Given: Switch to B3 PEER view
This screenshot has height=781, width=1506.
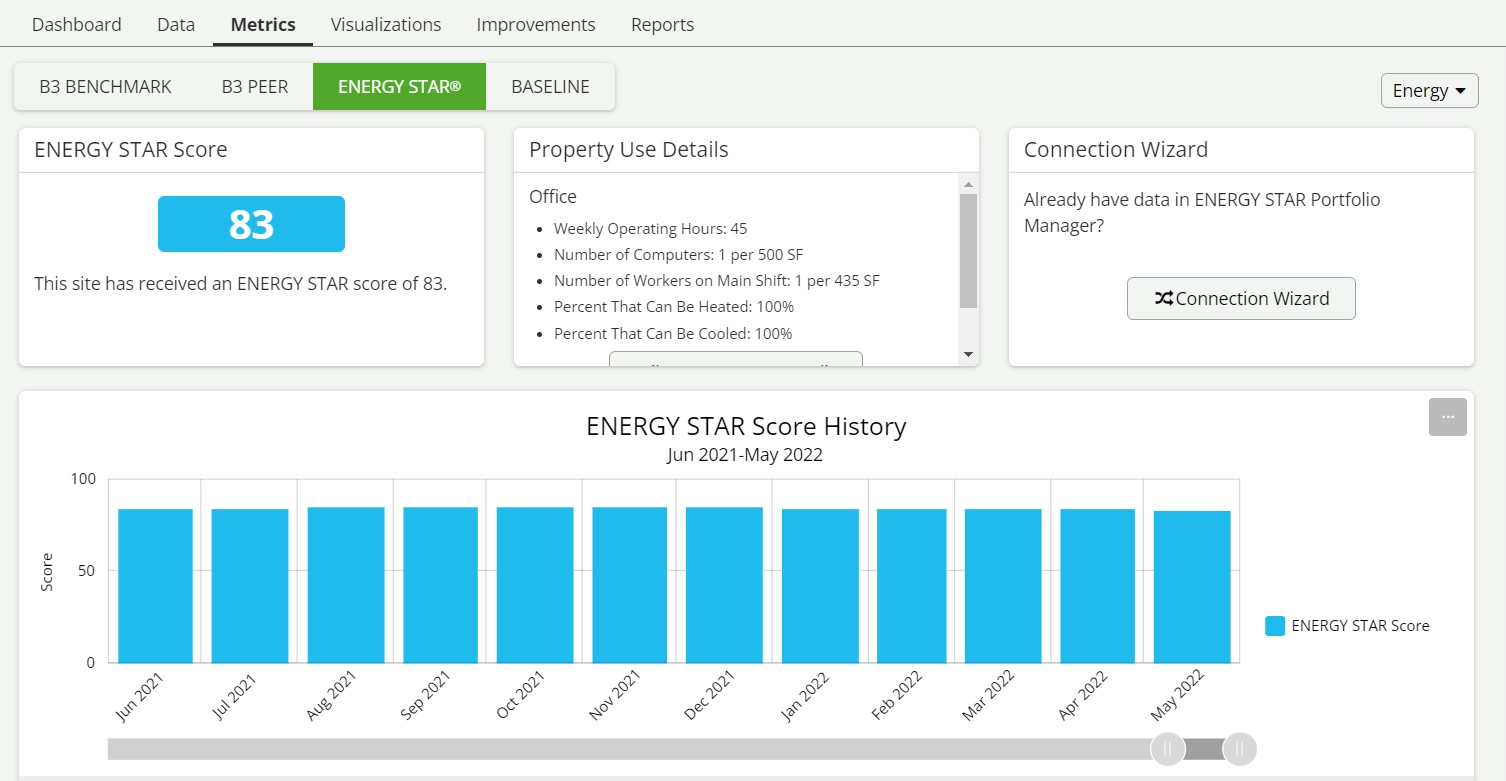Looking at the screenshot, I should [x=255, y=87].
